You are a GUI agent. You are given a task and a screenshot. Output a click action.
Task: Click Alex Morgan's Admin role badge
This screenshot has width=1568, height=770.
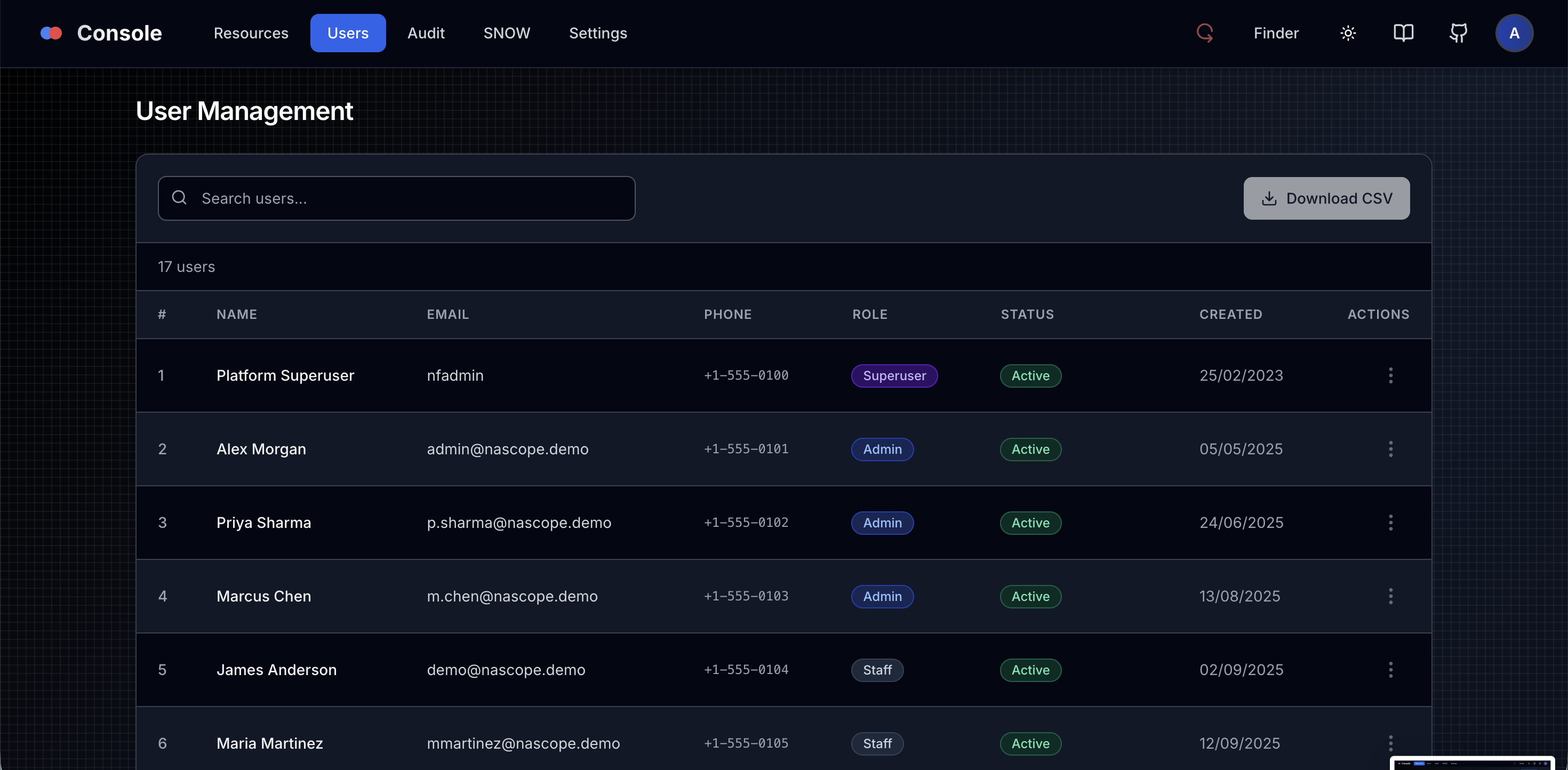(882, 449)
